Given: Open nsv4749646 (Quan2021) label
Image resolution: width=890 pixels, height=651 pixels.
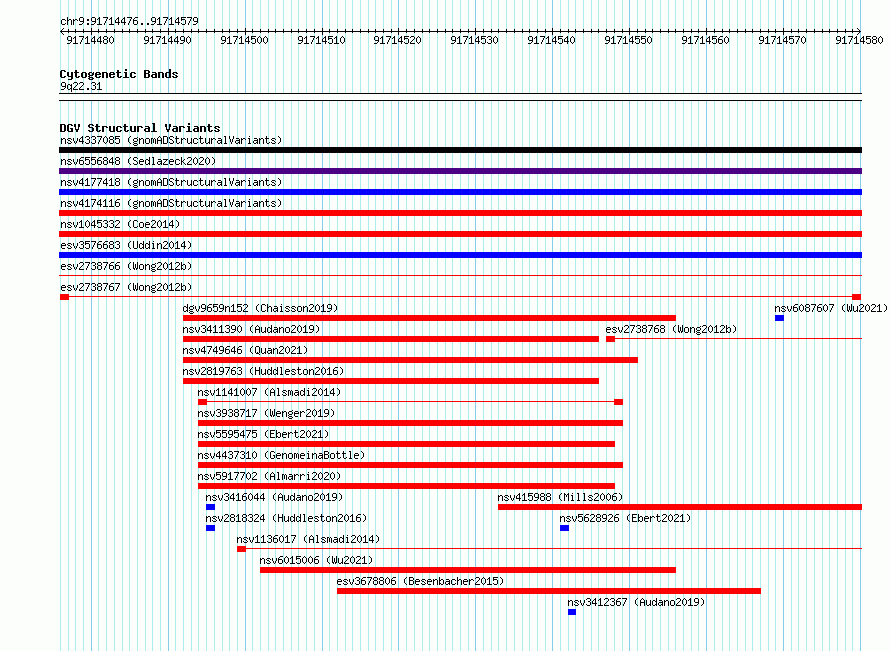Looking at the screenshot, I should pos(245,350).
